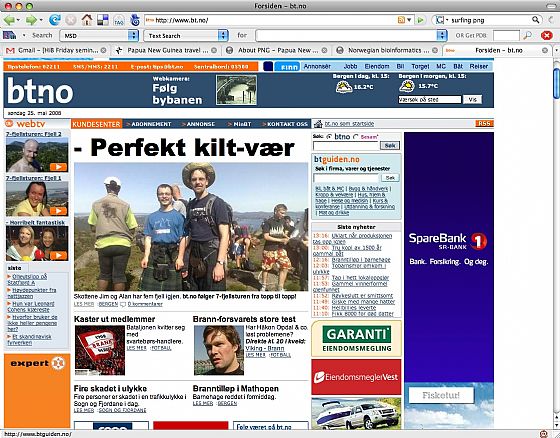Open the KUNDESENTER menu item

(x=96, y=124)
